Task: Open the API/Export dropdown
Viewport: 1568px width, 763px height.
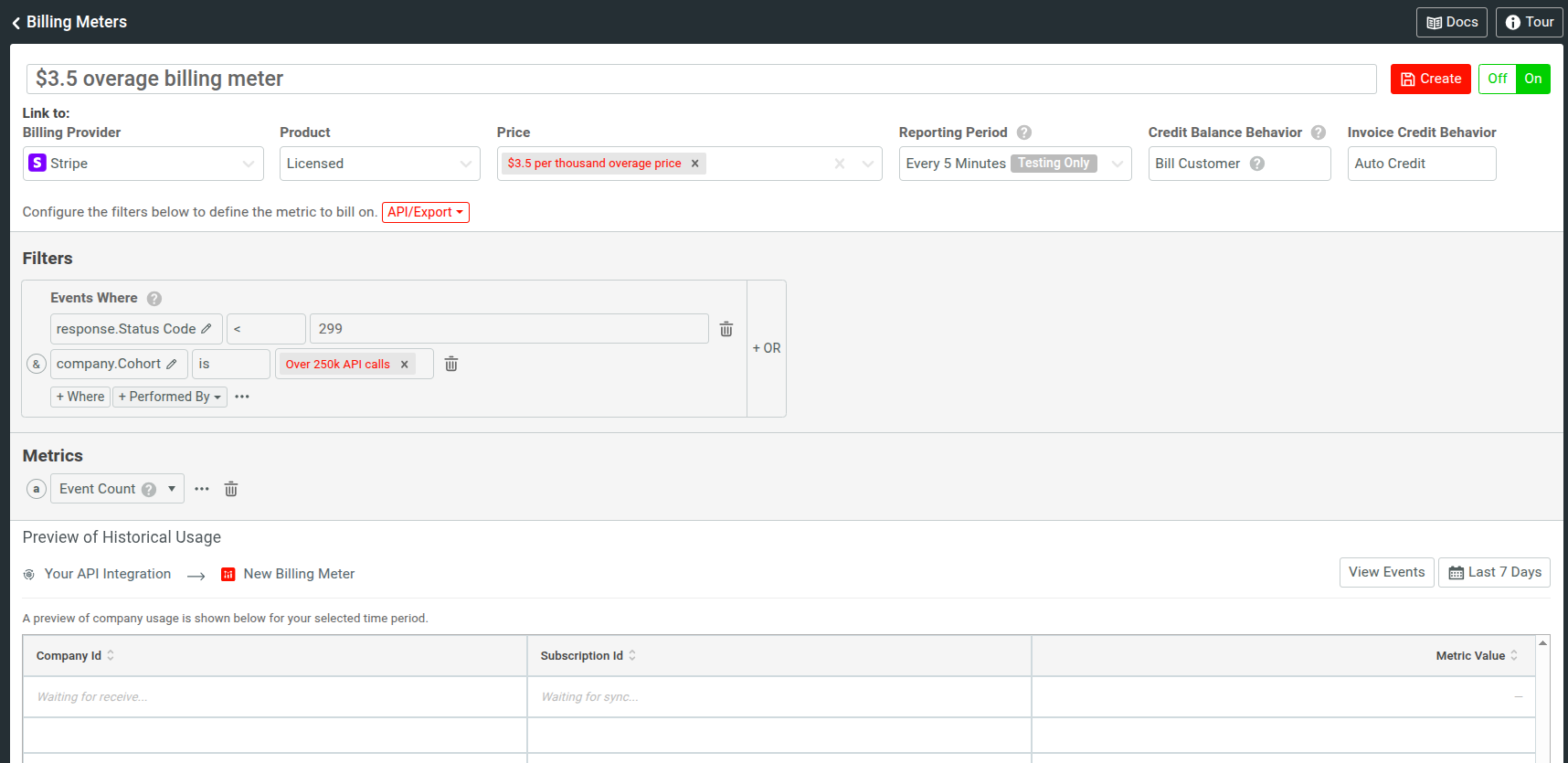Action: coord(426,212)
